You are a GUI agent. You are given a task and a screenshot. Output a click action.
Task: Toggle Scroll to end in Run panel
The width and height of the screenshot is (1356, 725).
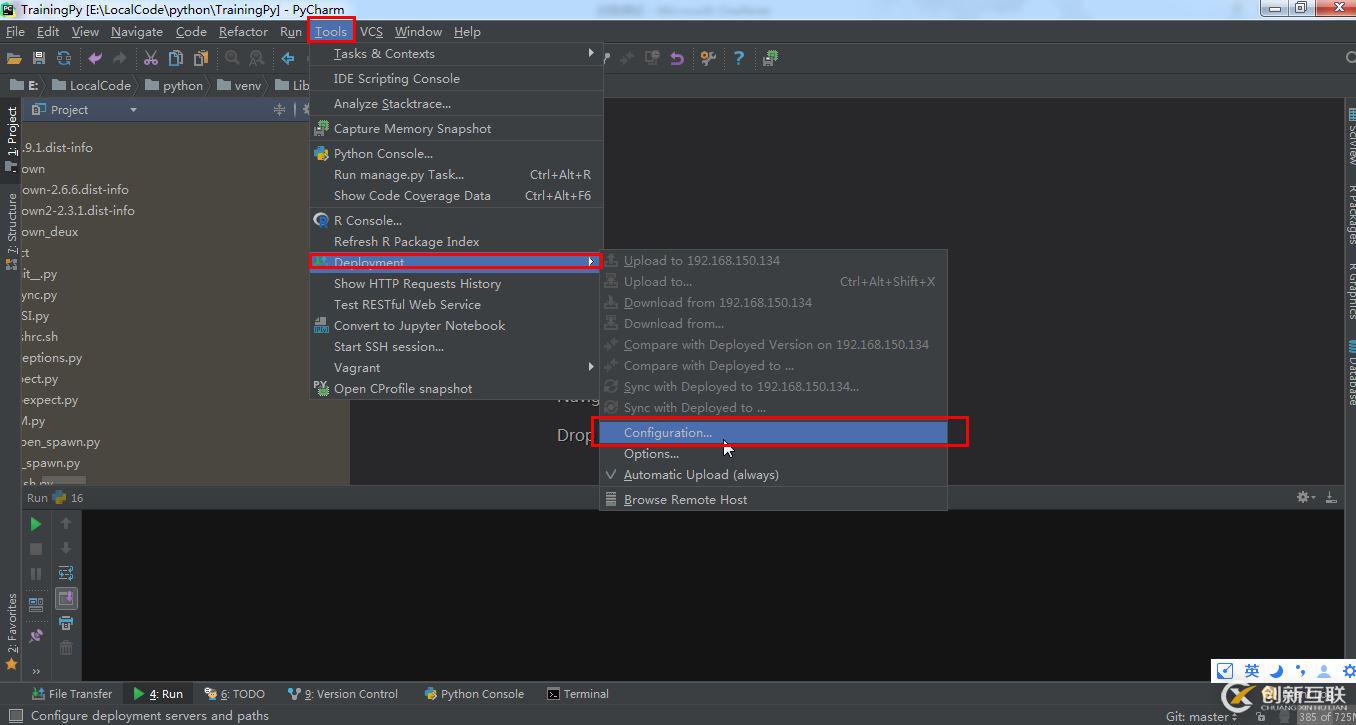pos(66,598)
